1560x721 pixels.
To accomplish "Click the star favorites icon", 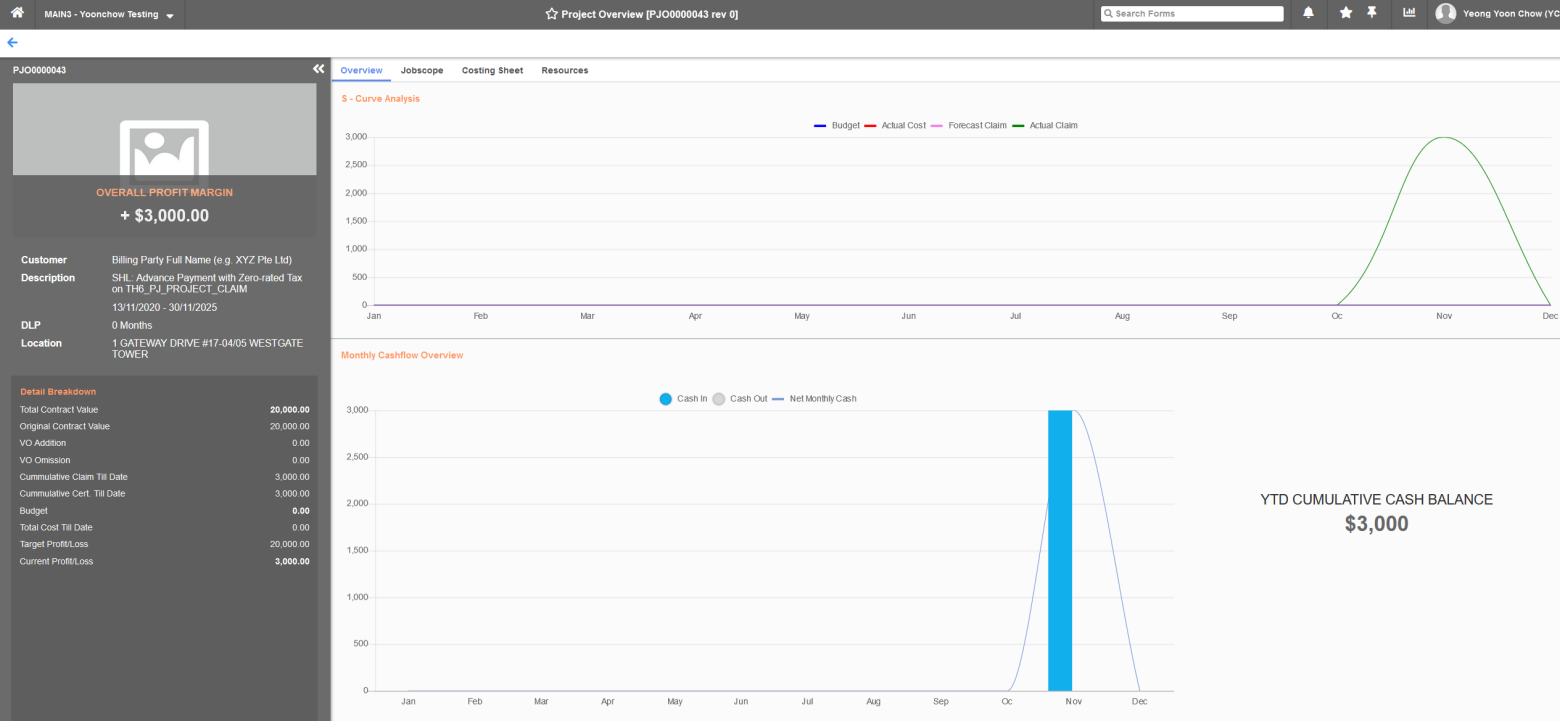I will tap(1344, 14).
